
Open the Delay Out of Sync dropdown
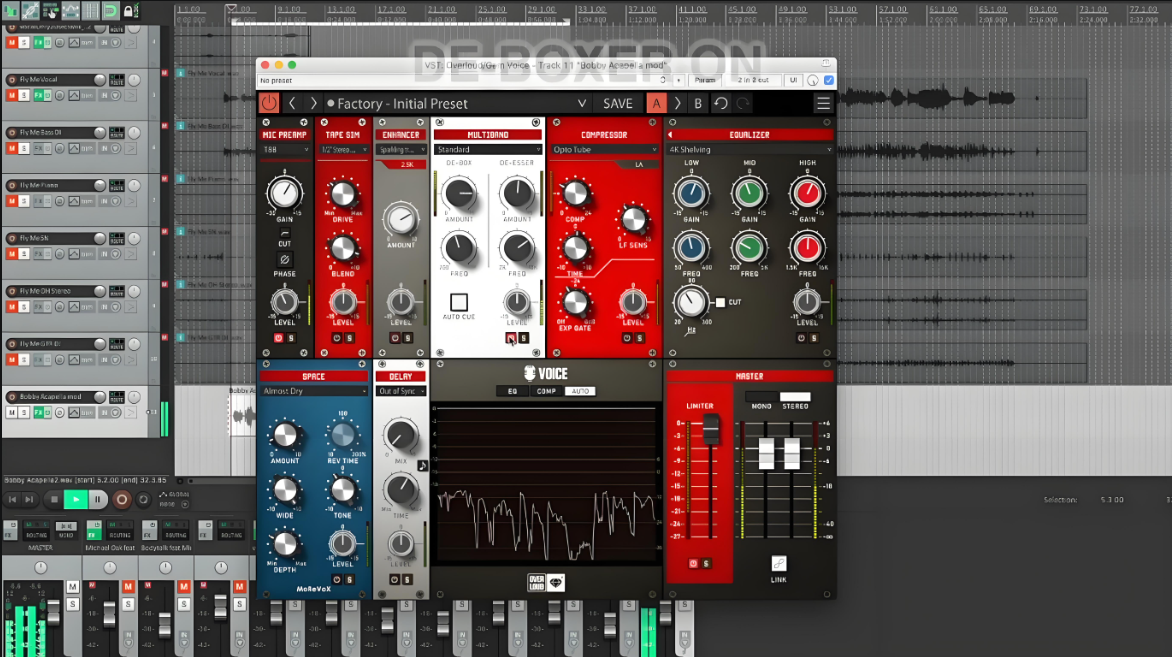[401, 391]
